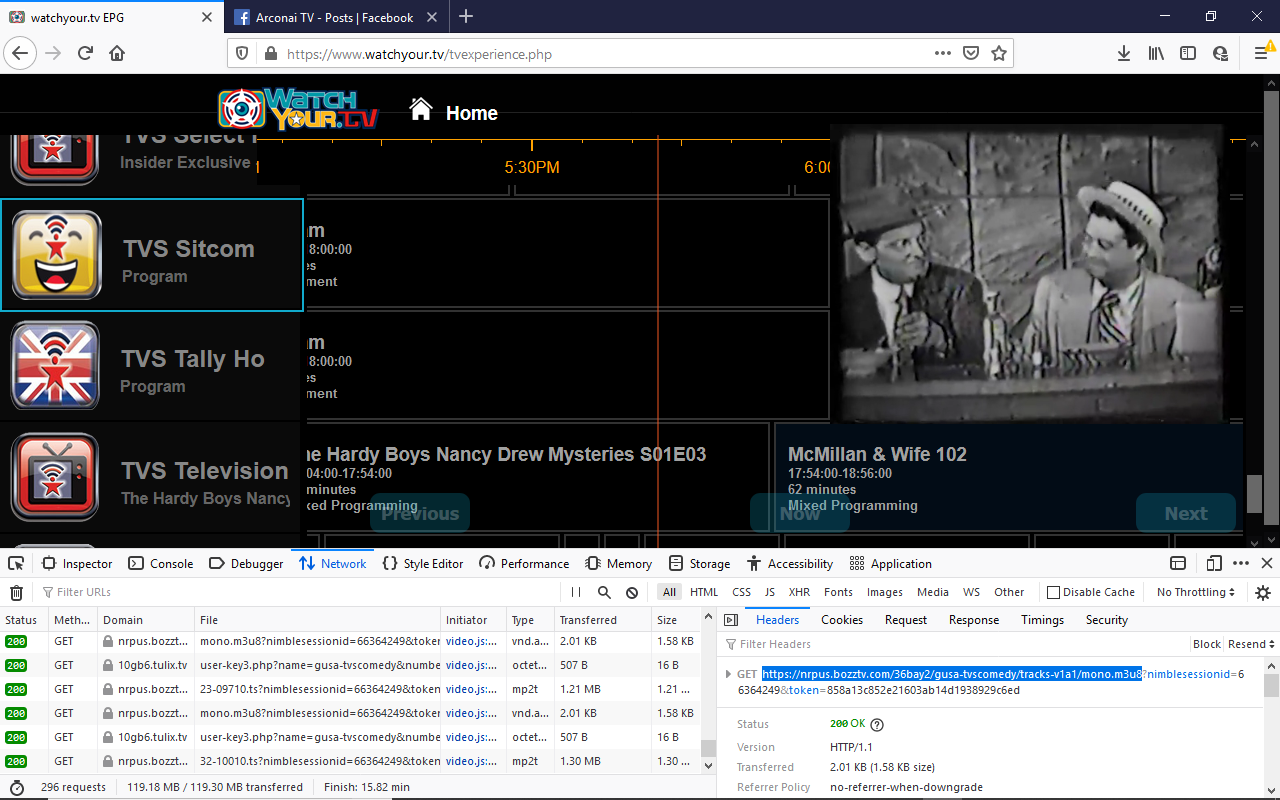Start performance analysis stopwatch icon
Screen dimensions: 1280x800
(17, 787)
